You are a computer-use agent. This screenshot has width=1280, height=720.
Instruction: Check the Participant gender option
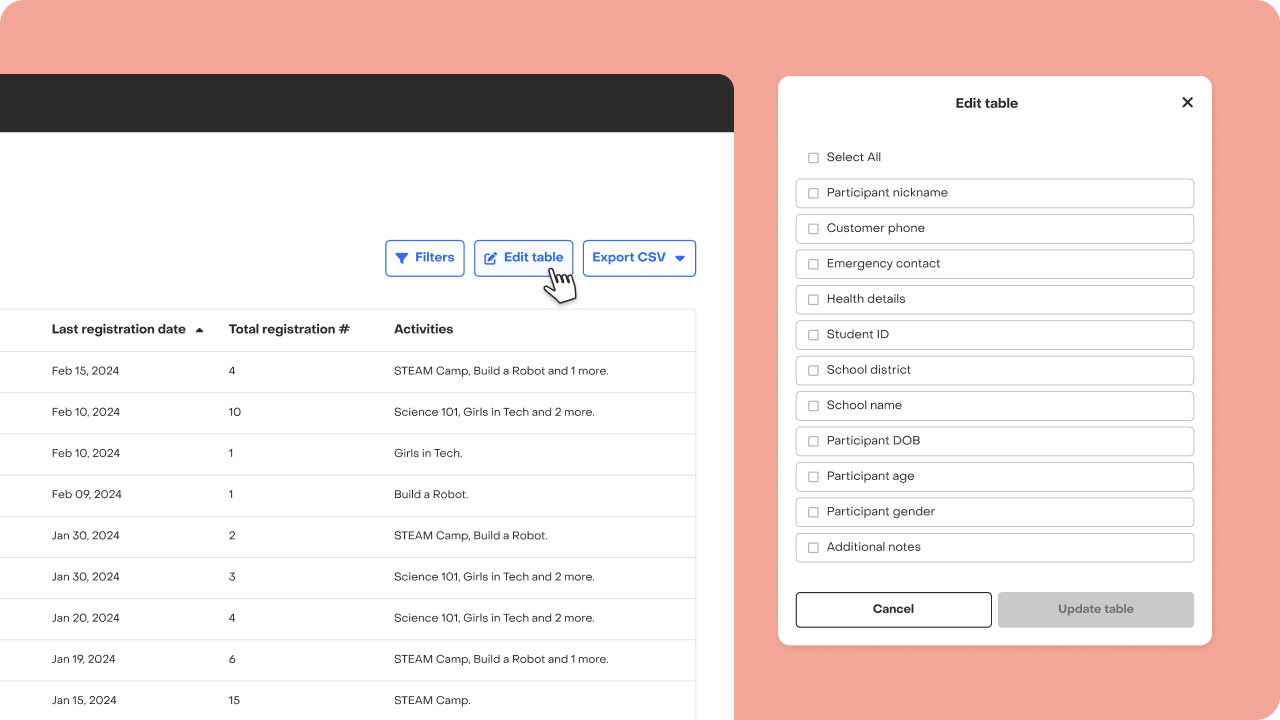tap(813, 512)
